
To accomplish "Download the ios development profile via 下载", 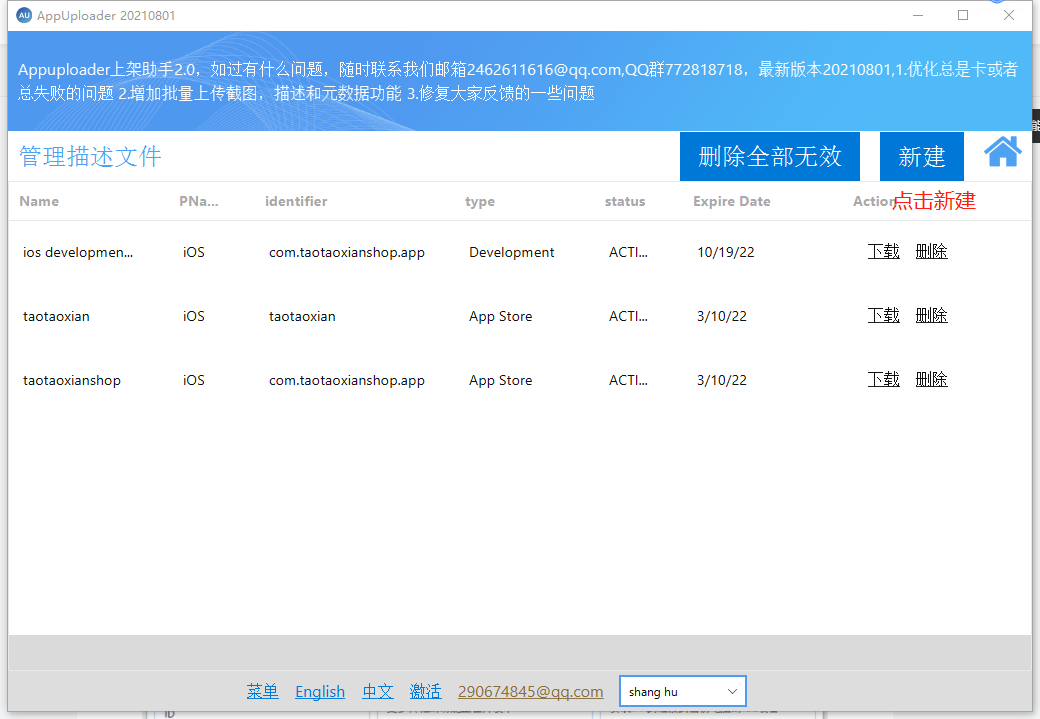I will pos(883,251).
